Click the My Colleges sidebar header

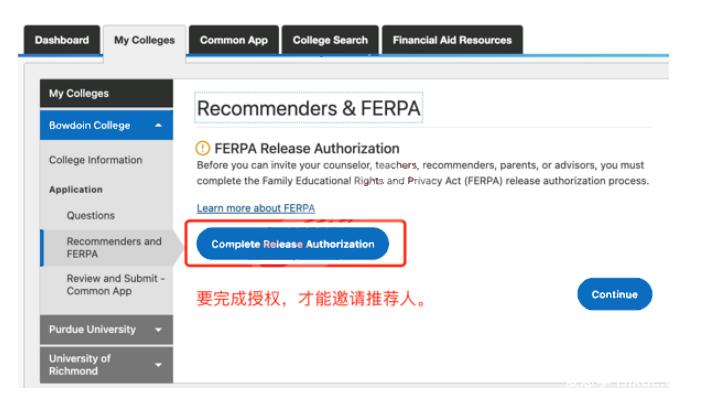[x=106, y=93]
